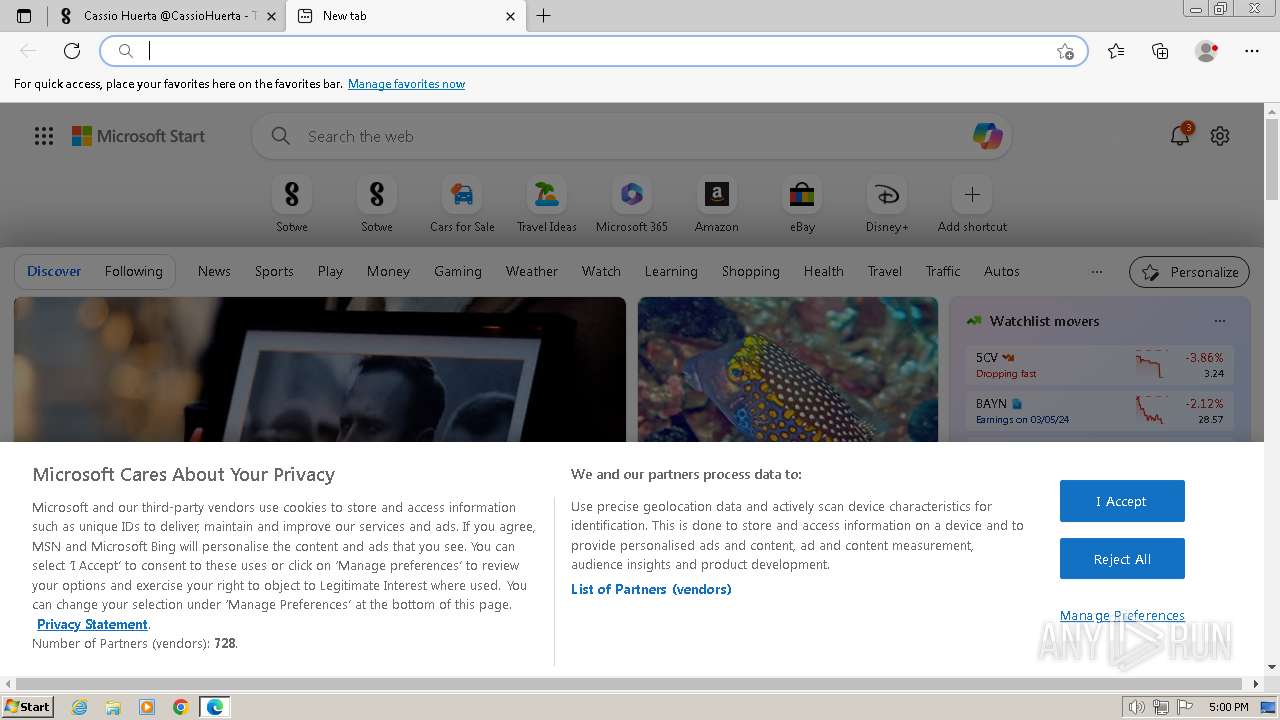1280x720 pixels.
Task: Open the eBay shortcut
Action: tap(802, 203)
